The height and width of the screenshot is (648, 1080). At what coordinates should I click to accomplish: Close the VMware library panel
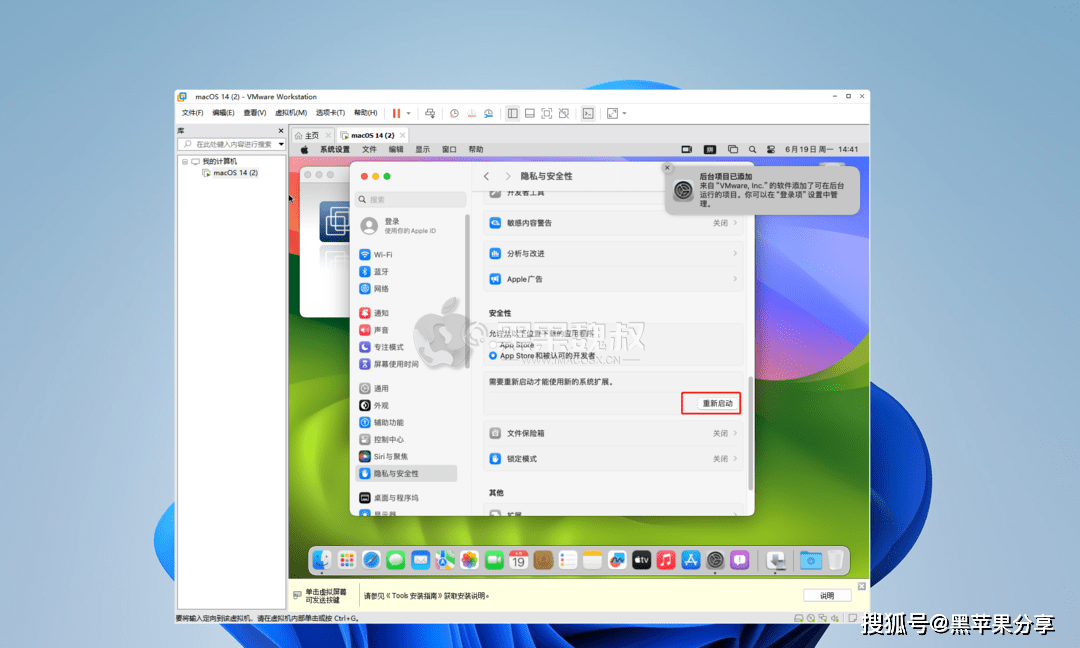click(280, 131)
